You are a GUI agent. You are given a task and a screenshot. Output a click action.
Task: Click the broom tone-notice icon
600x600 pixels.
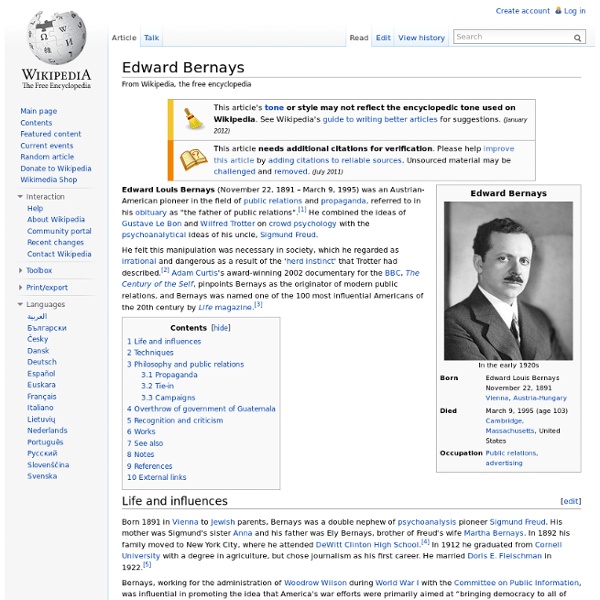[193, 119]
